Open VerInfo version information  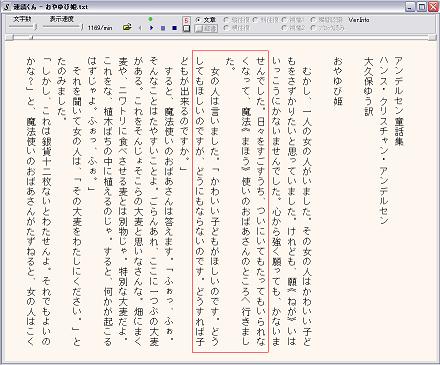click(x=359, y=20)
